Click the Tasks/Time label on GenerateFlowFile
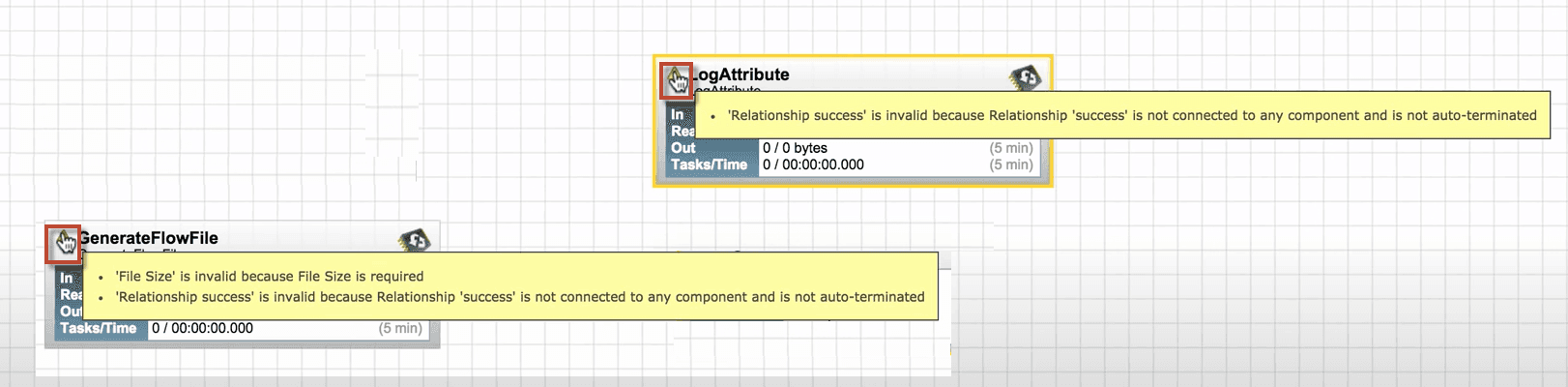The image size is (1568, 387). (98, 328)
